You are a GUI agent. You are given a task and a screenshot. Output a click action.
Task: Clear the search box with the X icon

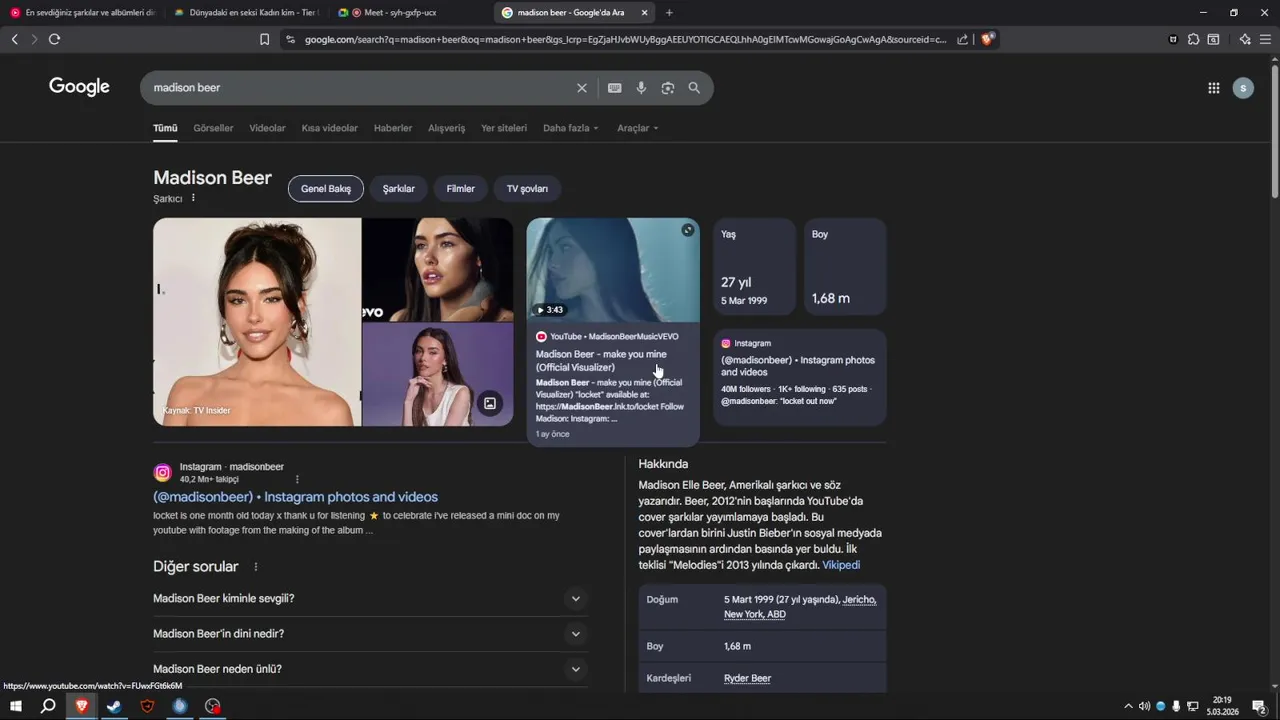point(582,88)
